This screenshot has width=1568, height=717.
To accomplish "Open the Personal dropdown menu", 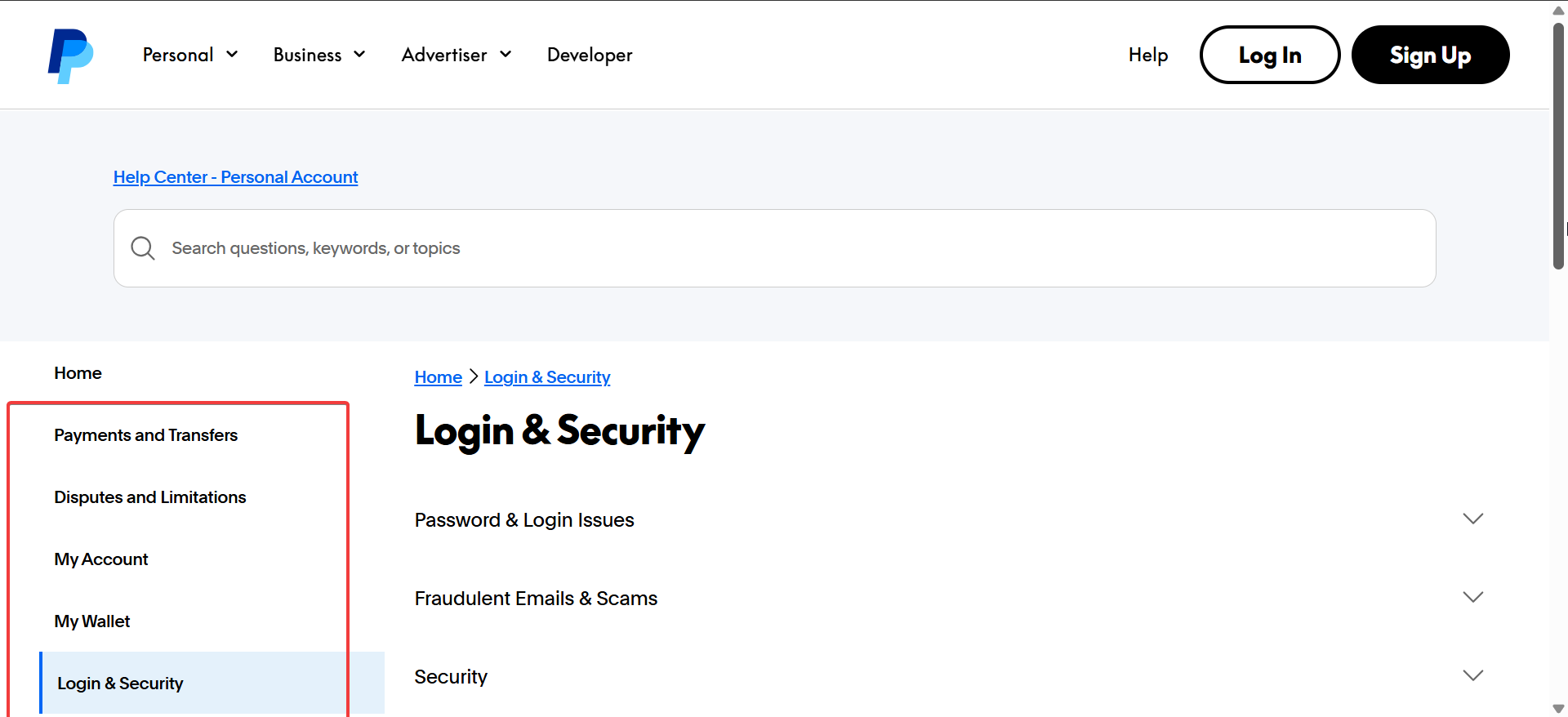I will pyautogui.click(x=190, y=55).
